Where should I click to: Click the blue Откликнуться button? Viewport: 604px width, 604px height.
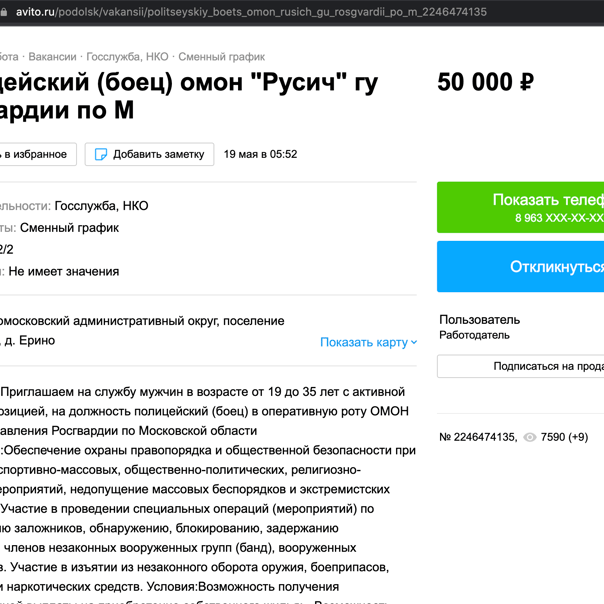click(520, 267)
